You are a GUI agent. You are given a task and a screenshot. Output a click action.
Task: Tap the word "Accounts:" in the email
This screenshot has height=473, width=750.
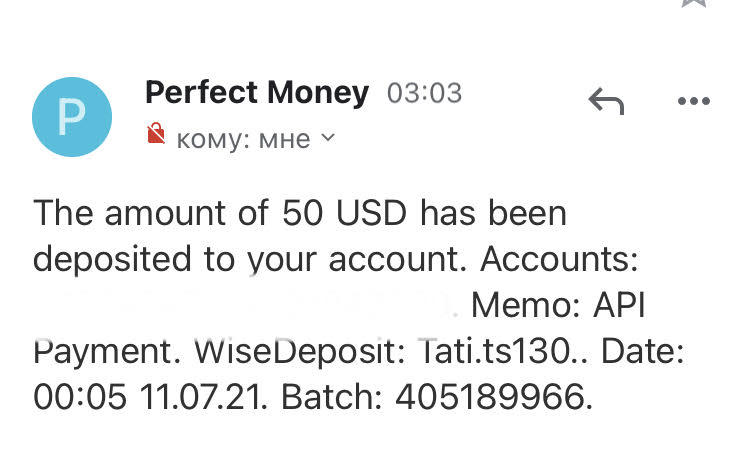point(560,259)
